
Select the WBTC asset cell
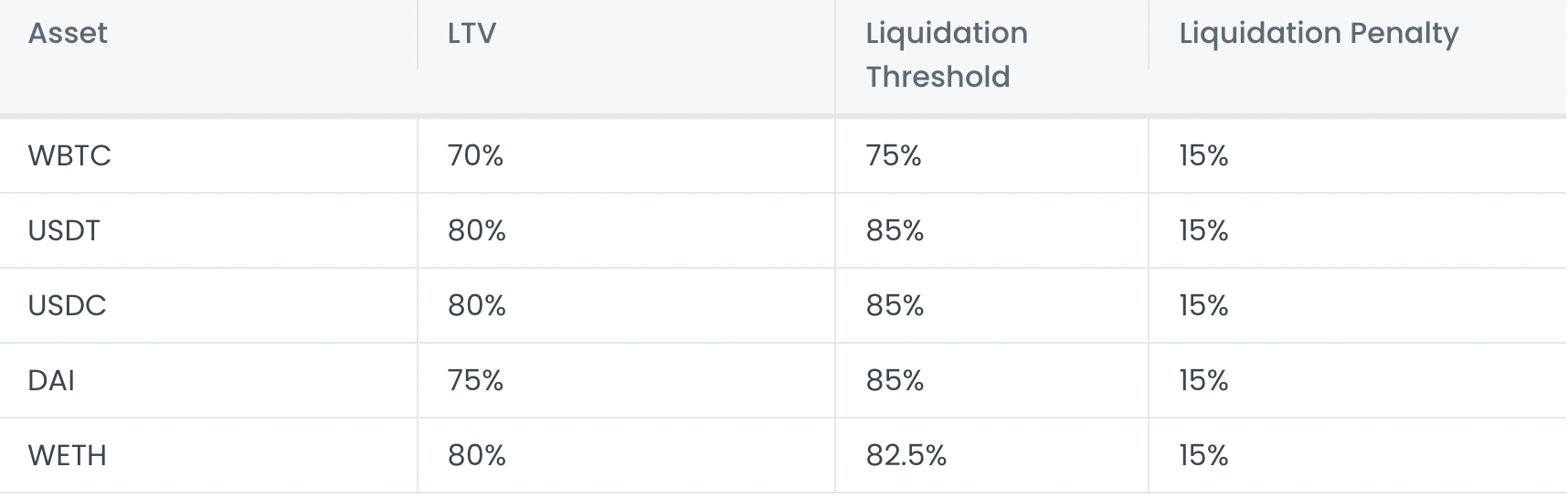[x=69, y=155]
